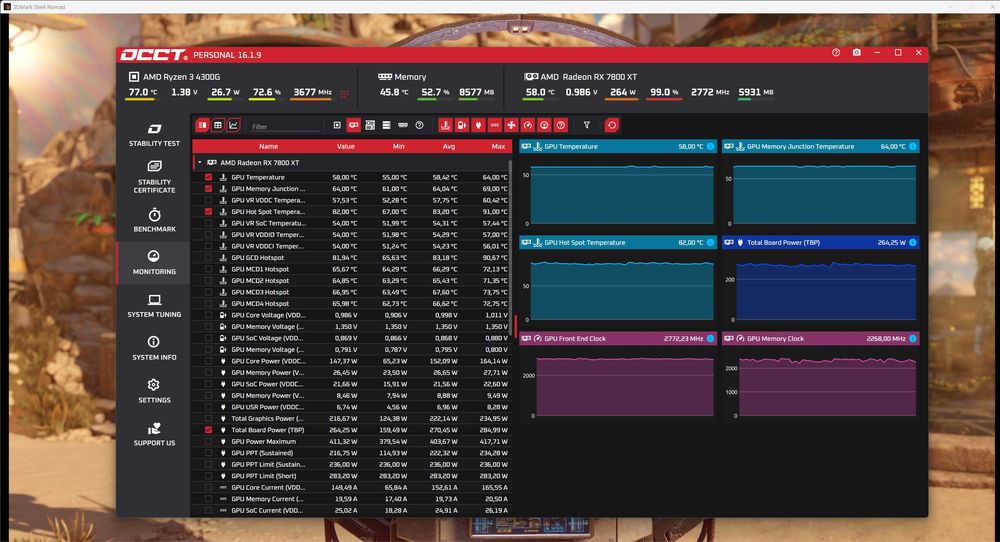Screen dimensions: 1000x542
Task: Open info for GPU Front End Clock graph
Action: [710, 339]
